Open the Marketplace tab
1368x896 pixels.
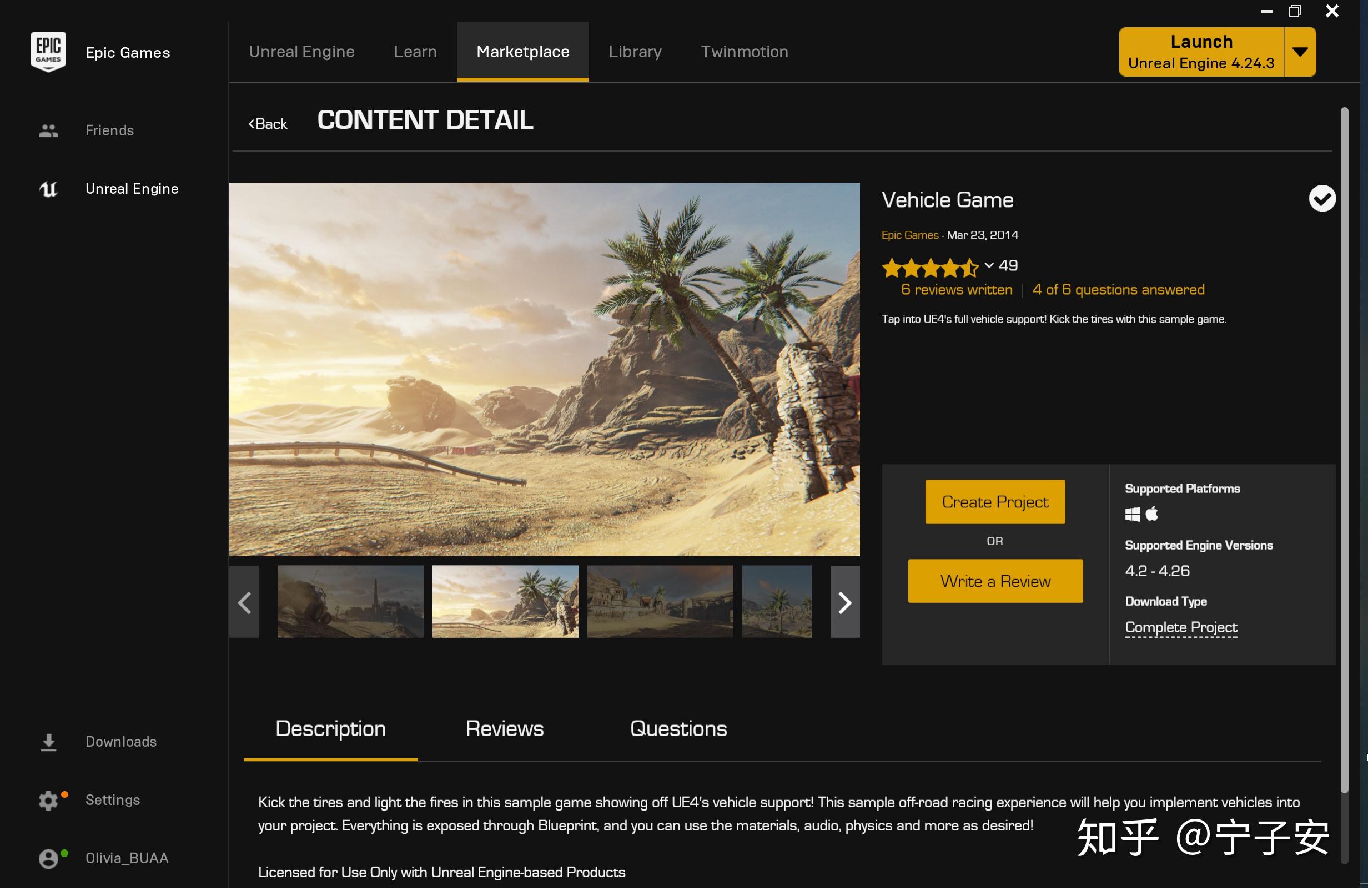point(522,51)
